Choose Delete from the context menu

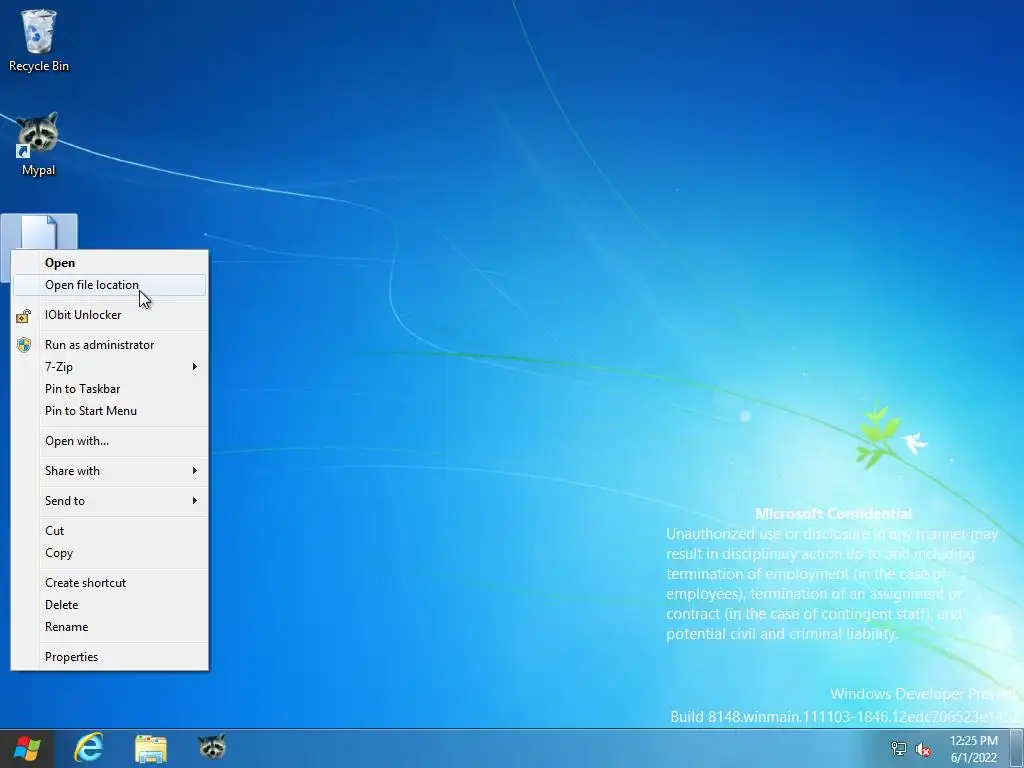(x=110, y=605)
